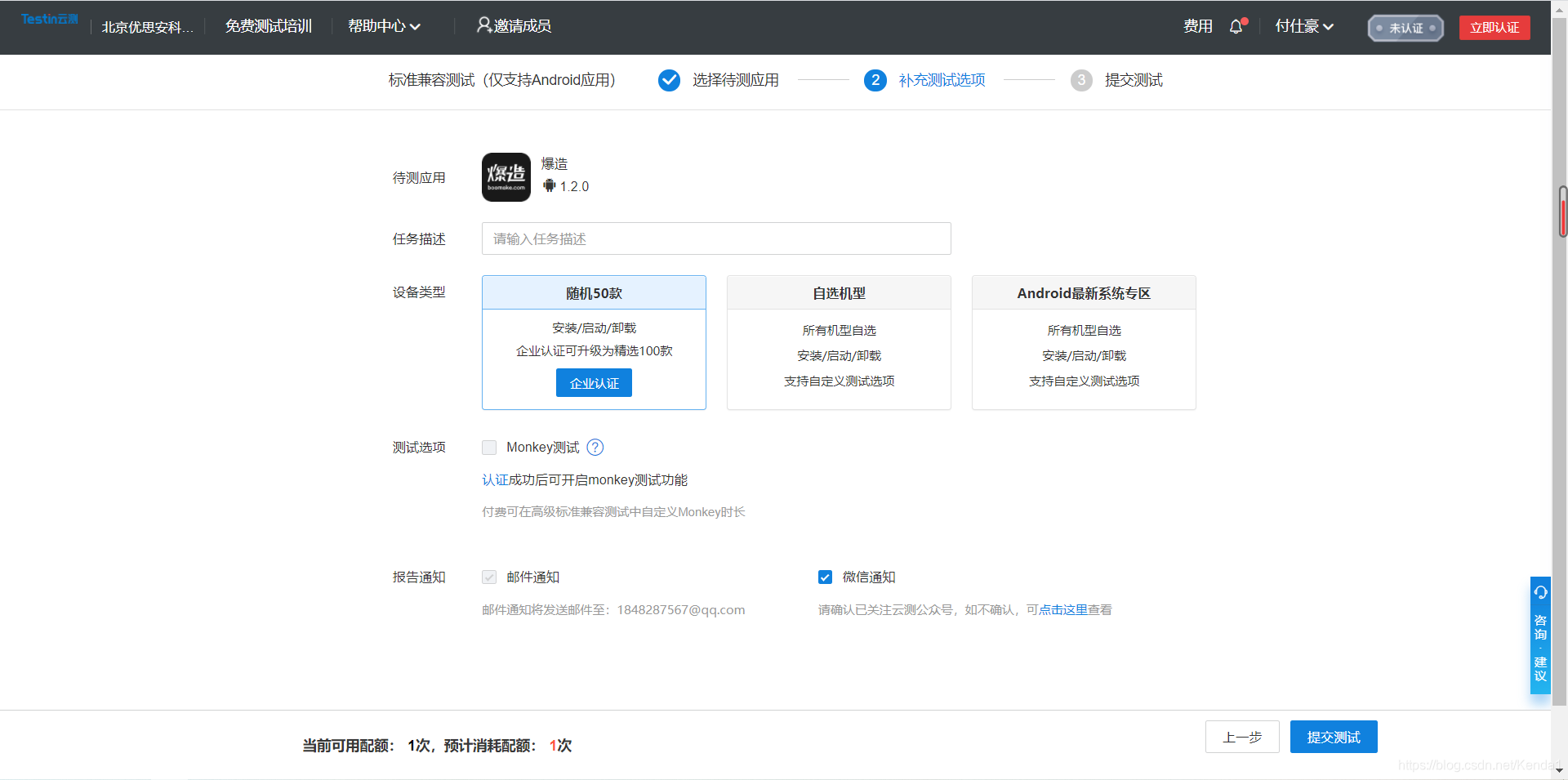This screenshot has width=1568, height=780.
Task: Select the 随机50款 device type card
Action: point(594,342)
